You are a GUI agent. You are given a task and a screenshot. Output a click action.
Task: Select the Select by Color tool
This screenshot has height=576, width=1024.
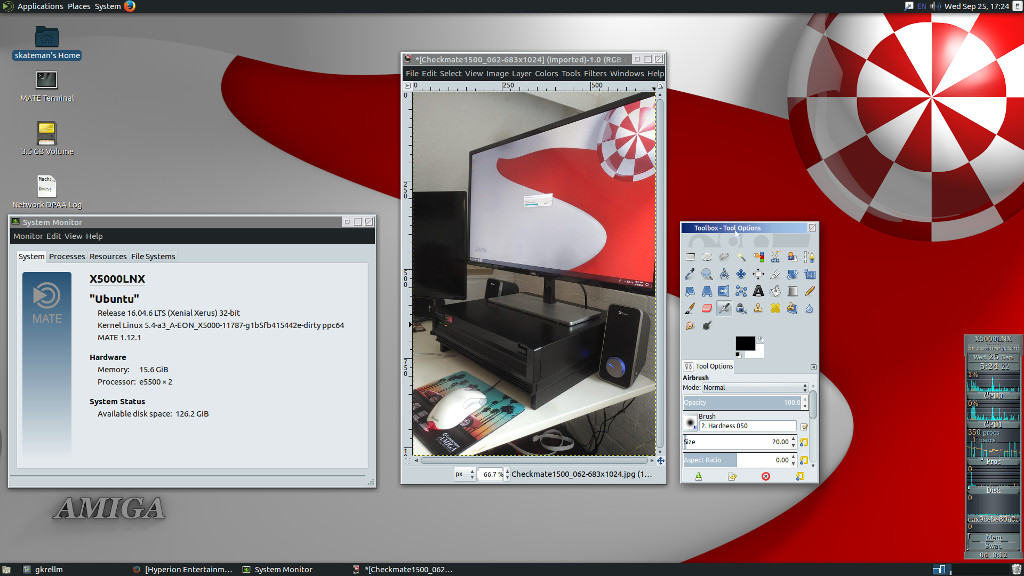tap(758, 257)
